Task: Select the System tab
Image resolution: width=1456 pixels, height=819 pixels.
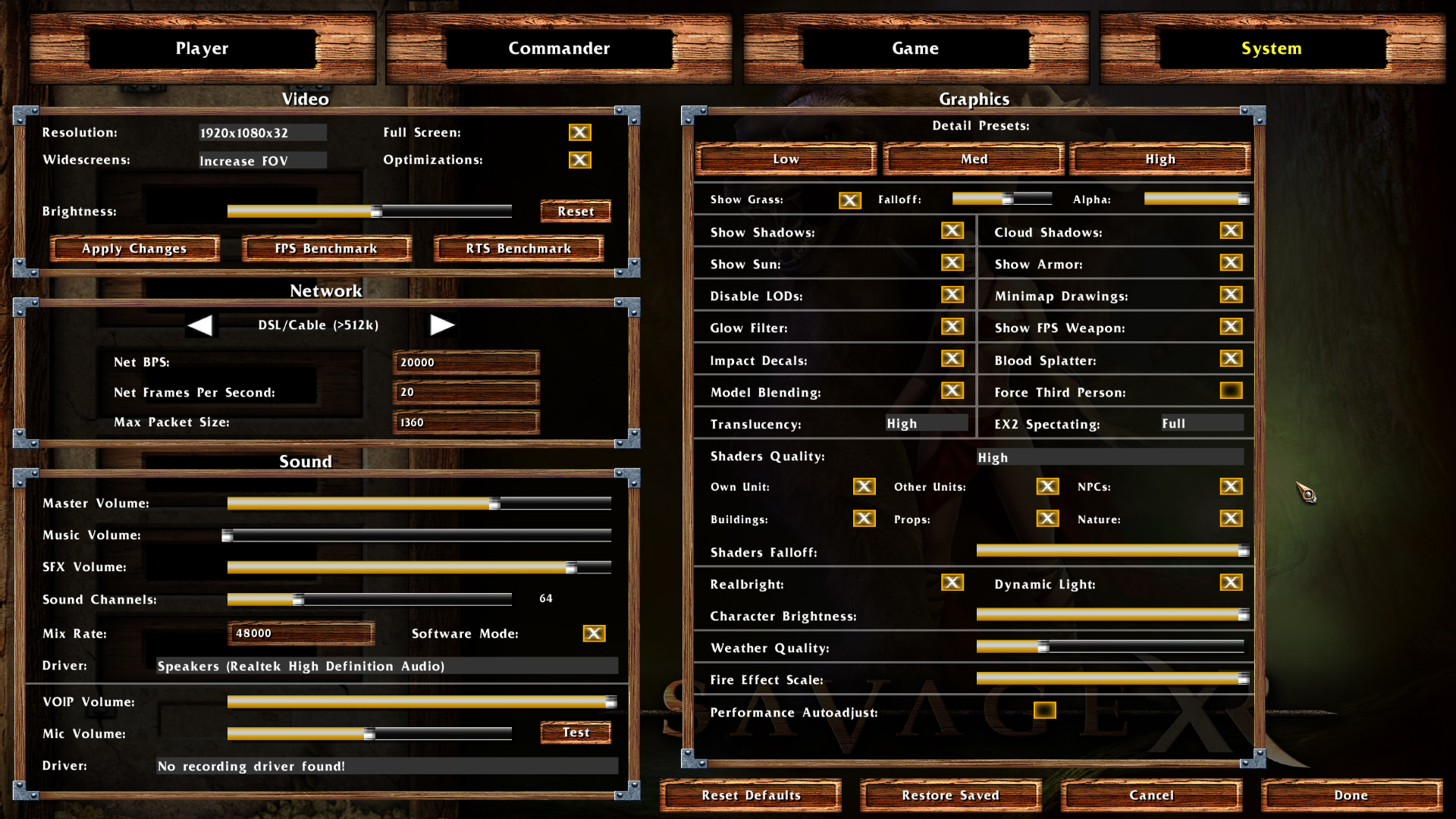Action: click(1272, 49)
